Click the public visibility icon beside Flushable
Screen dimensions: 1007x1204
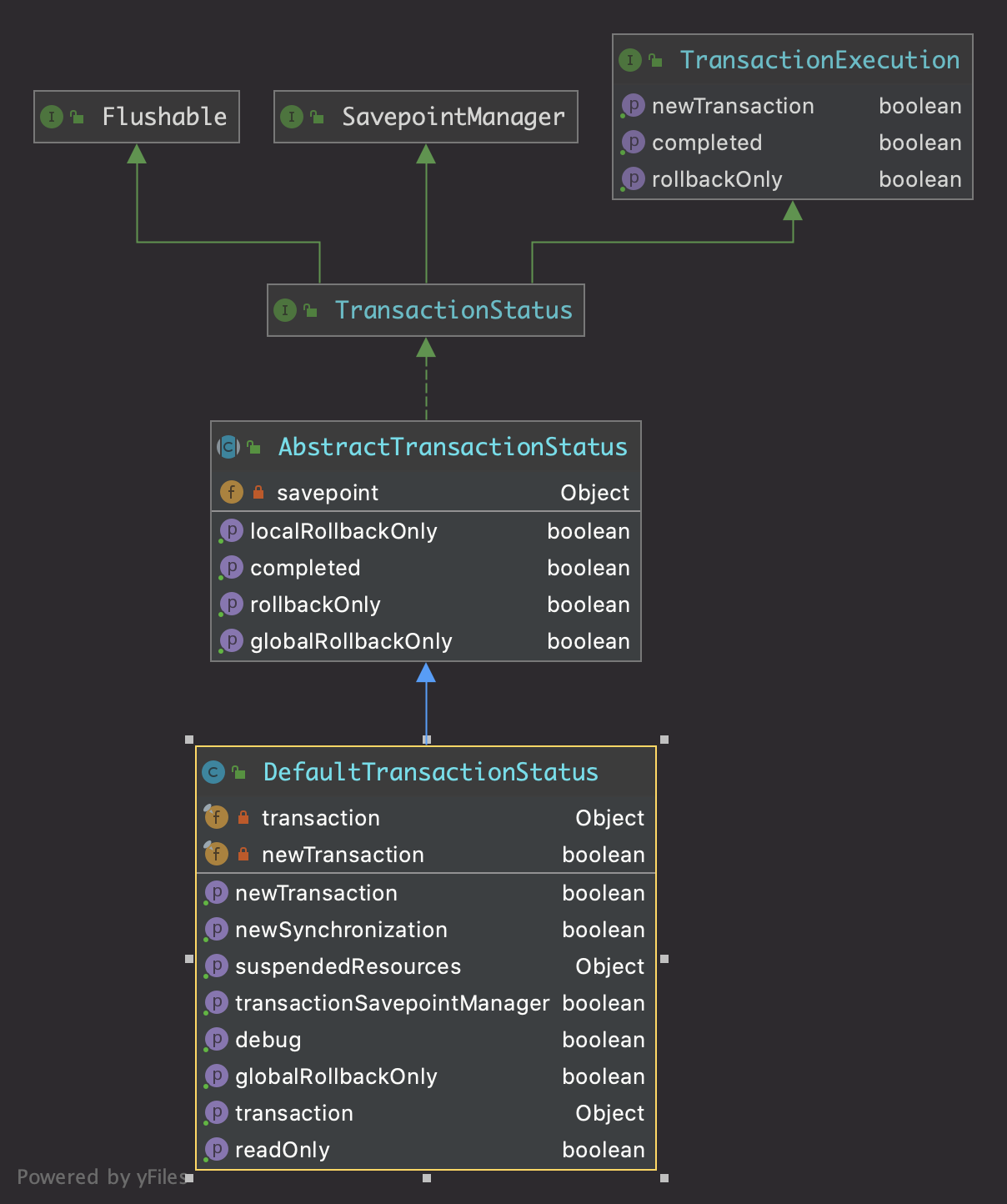78,117
